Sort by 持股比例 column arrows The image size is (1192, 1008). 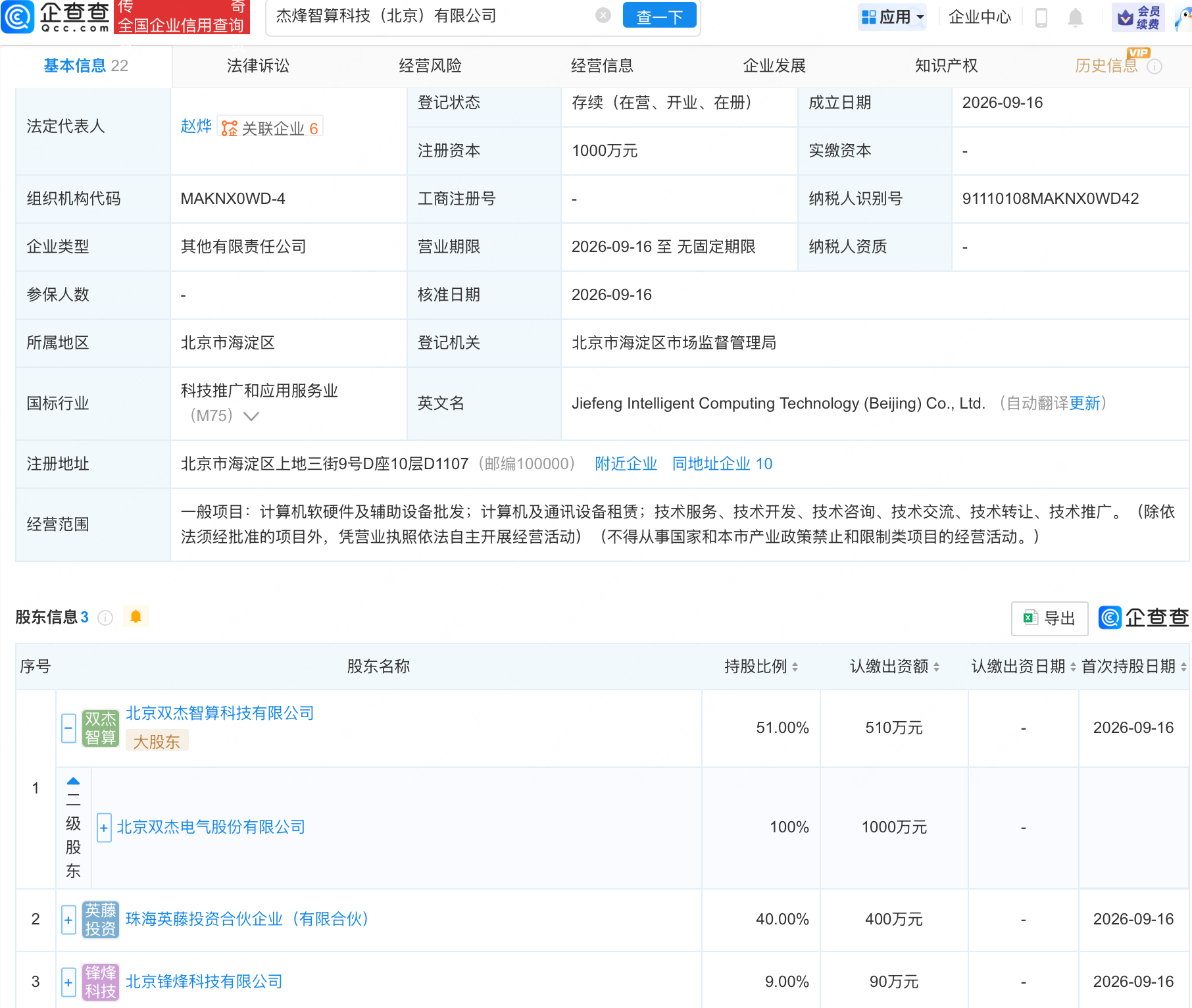pyautogui.click(x=795, y=667)
